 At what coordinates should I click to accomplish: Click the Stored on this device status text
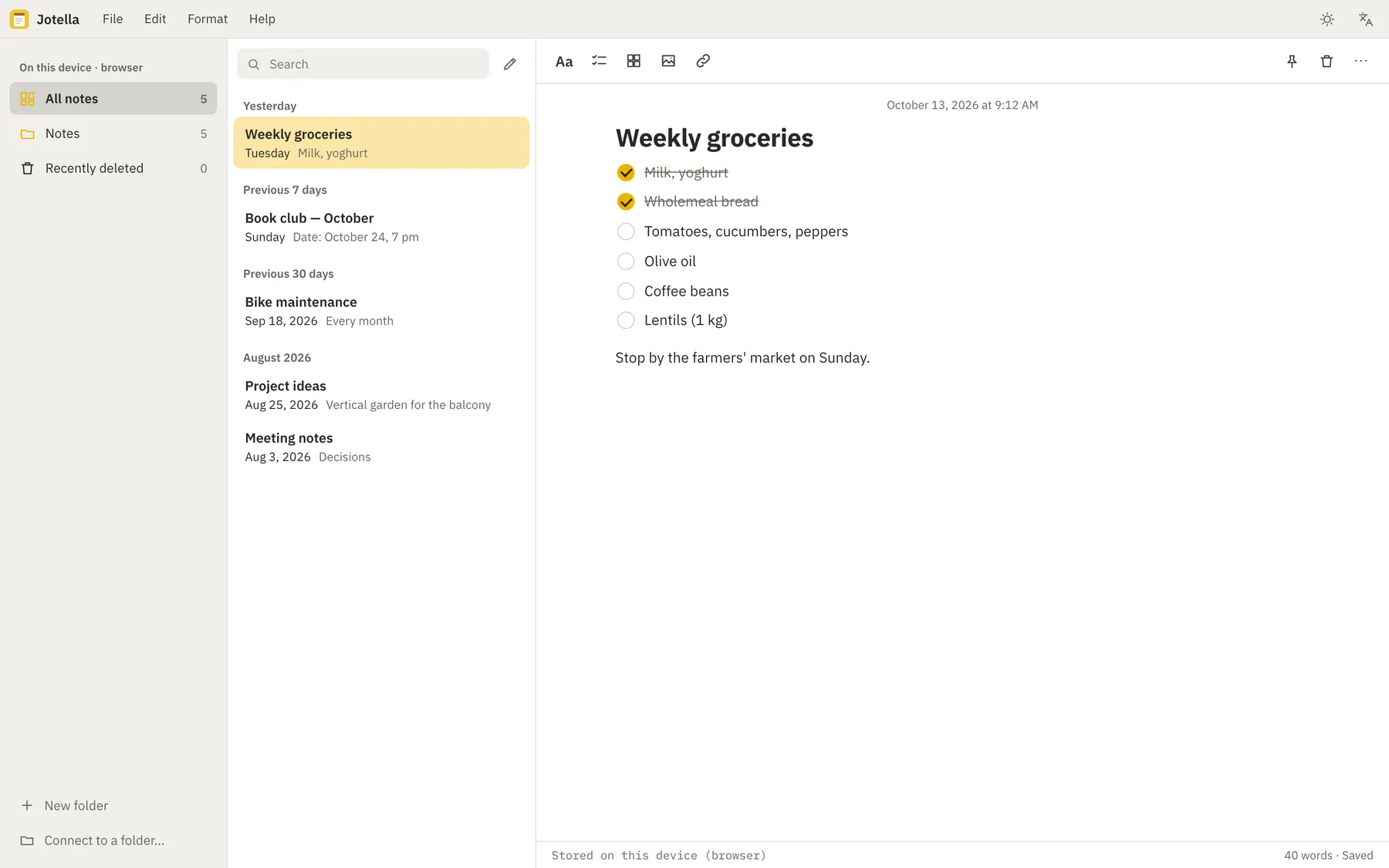click(659, 855)
